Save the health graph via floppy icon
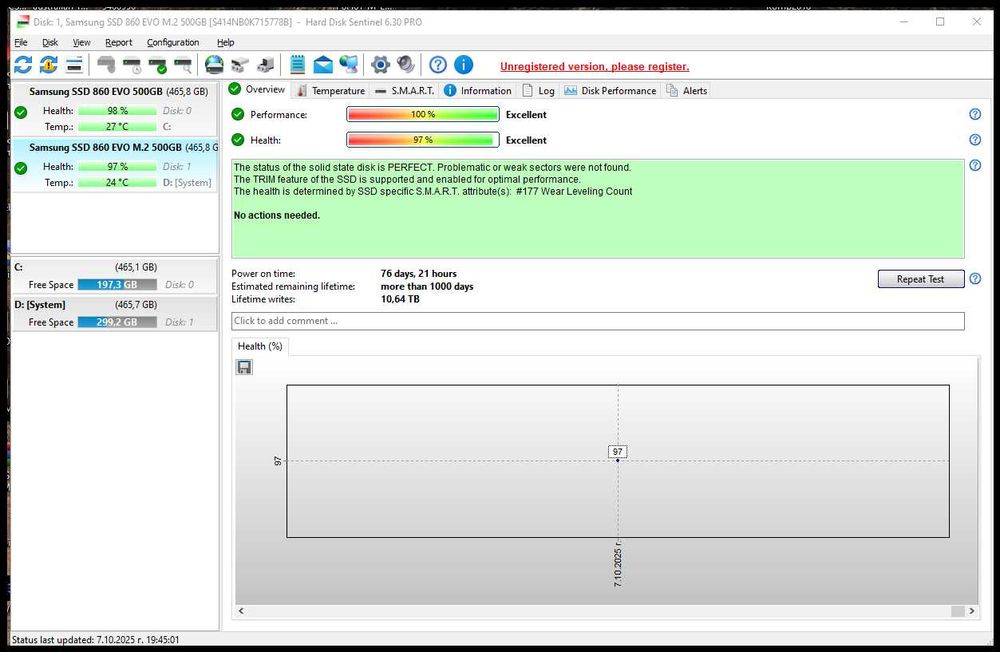This screenshot has height=652, width=1000. pos(244,367)
